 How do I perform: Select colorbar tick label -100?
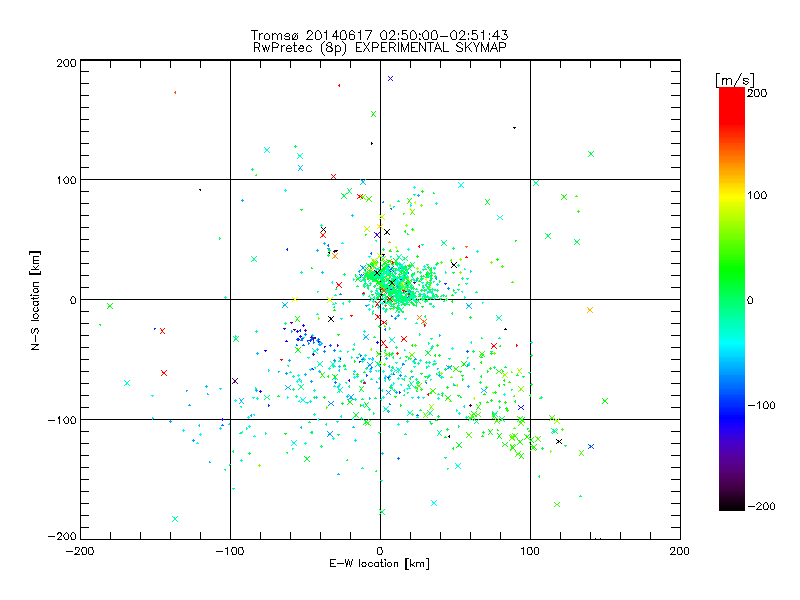click(761, 405)
